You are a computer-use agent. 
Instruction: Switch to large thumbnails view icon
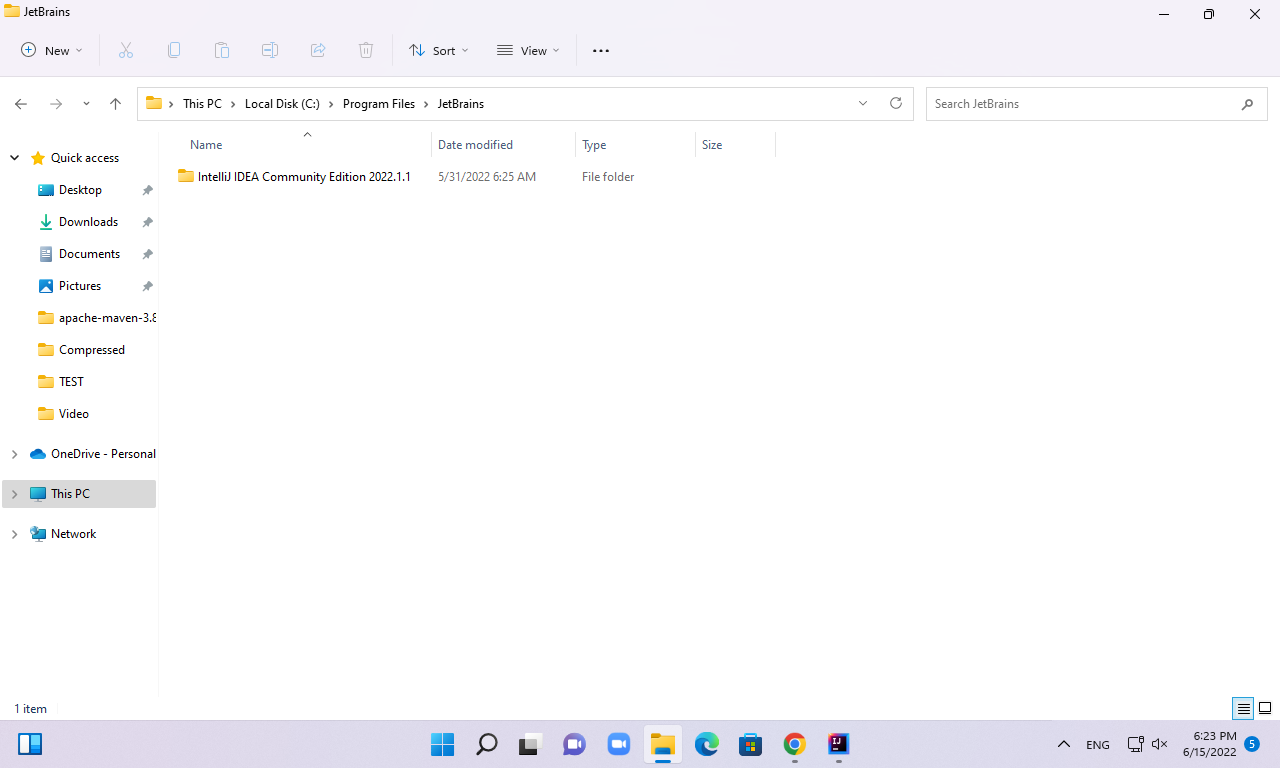pyautogui.click(x=1265, y=709)
